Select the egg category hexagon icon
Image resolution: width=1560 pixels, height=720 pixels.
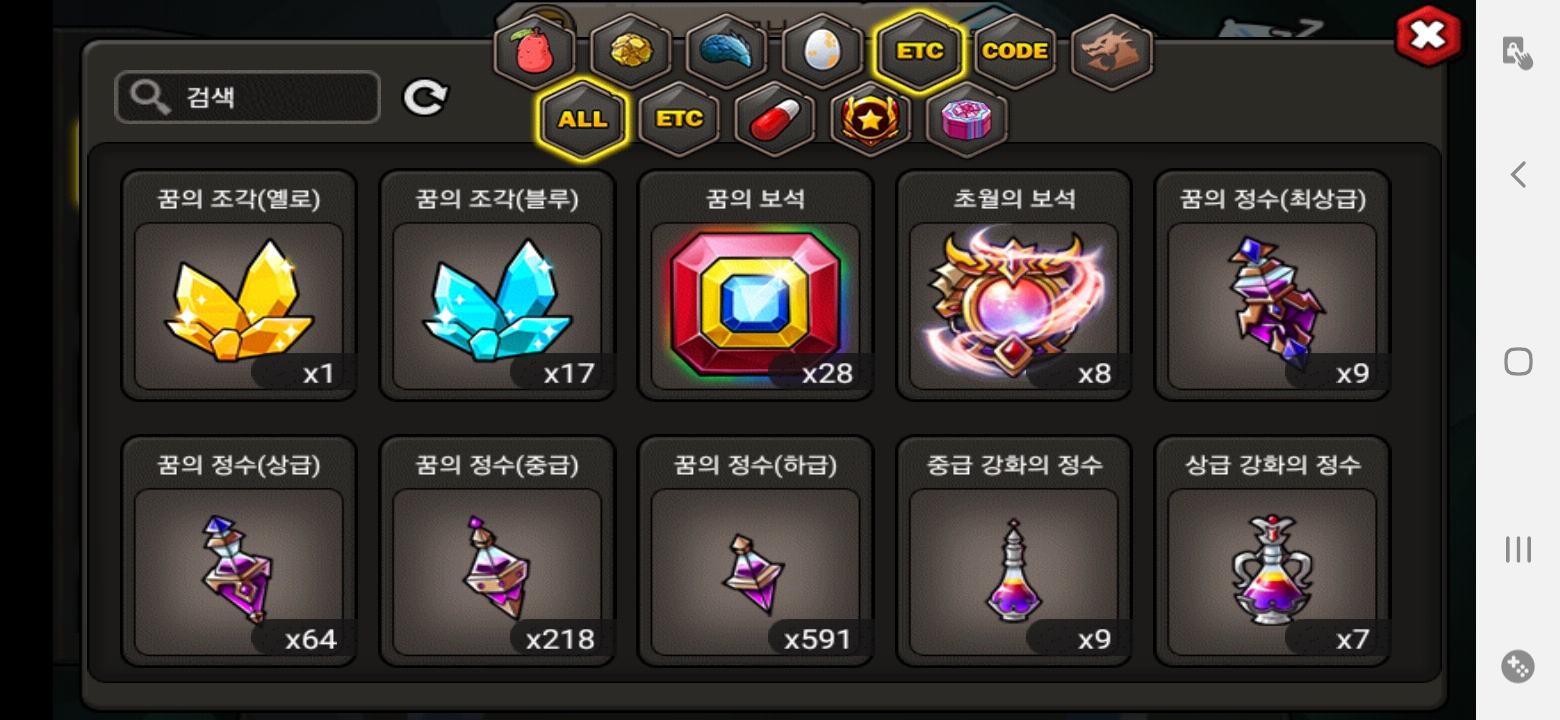point(822,51)
